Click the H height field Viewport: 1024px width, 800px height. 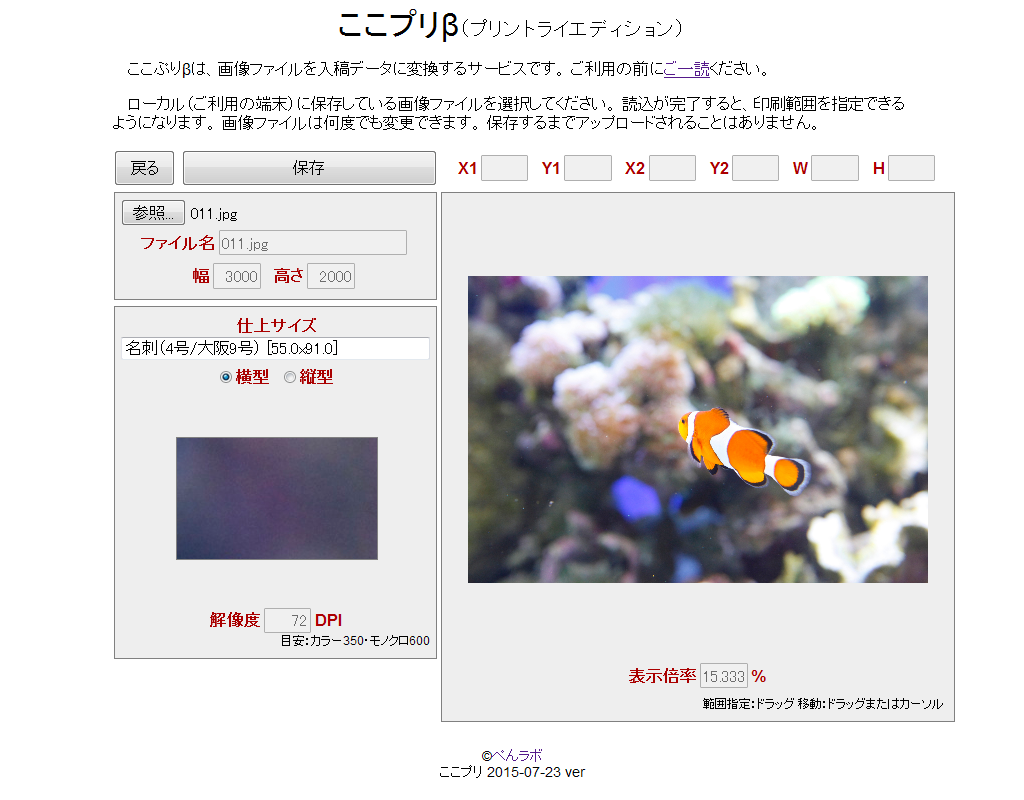pos(911,168)
